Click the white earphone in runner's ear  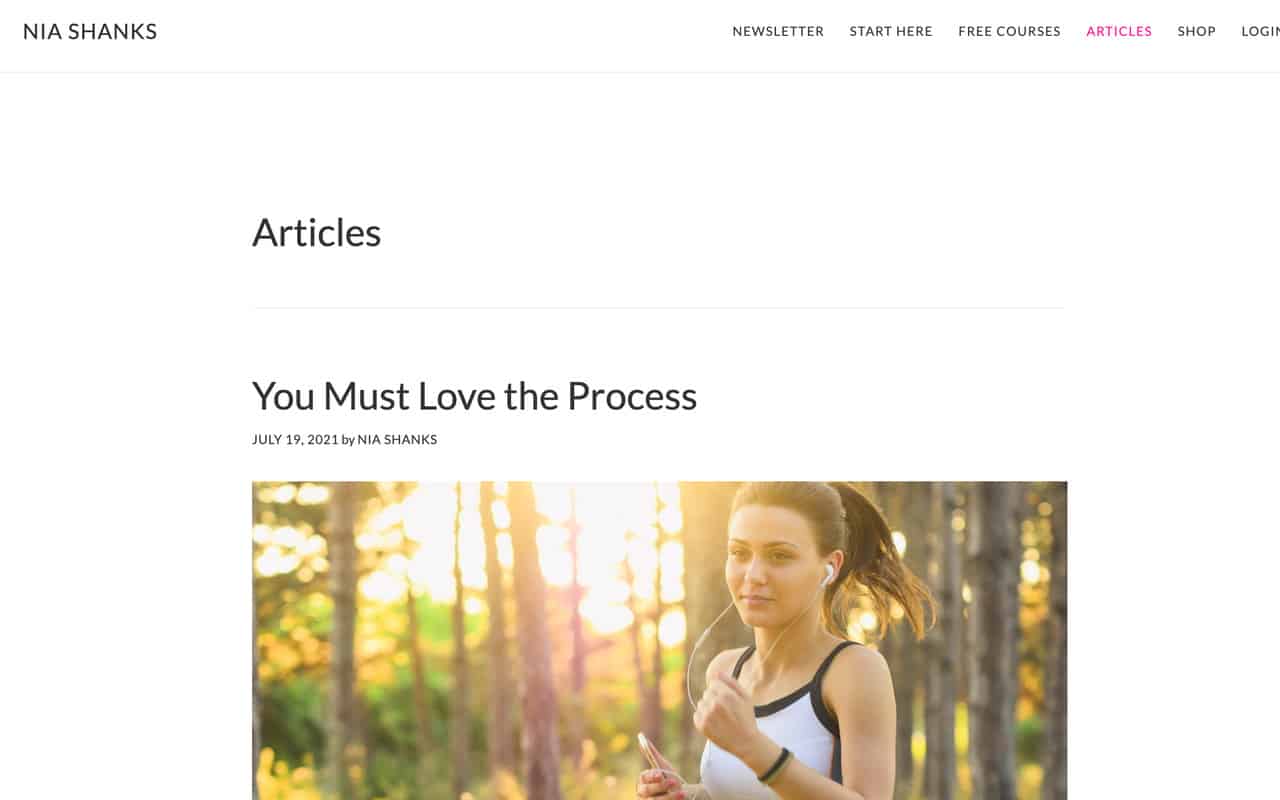point(827,575)
